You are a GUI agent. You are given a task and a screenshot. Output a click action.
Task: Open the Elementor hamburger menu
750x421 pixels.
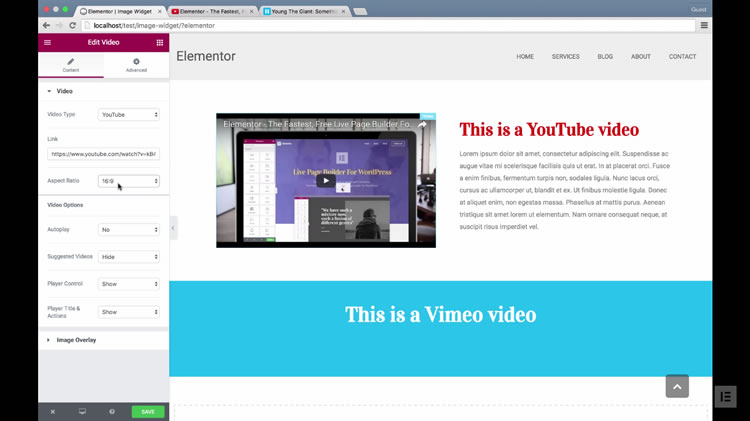47,43
